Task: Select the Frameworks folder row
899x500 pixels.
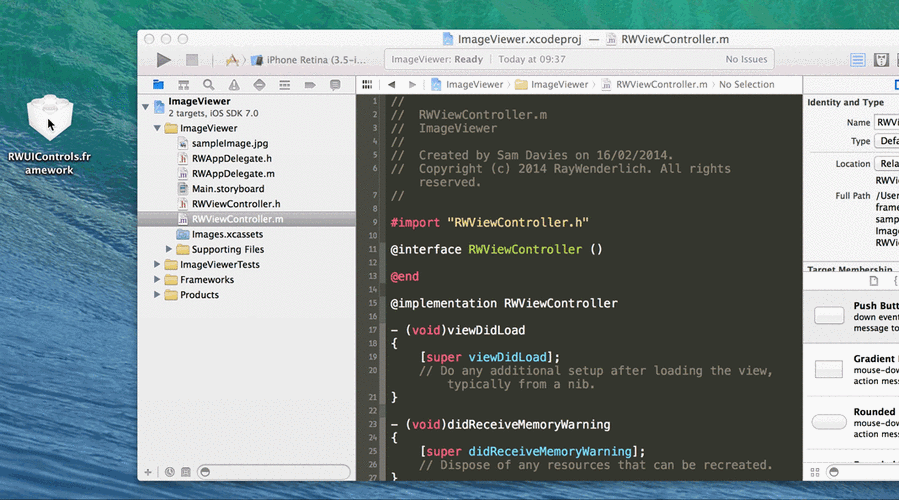Action: point(247,279)
